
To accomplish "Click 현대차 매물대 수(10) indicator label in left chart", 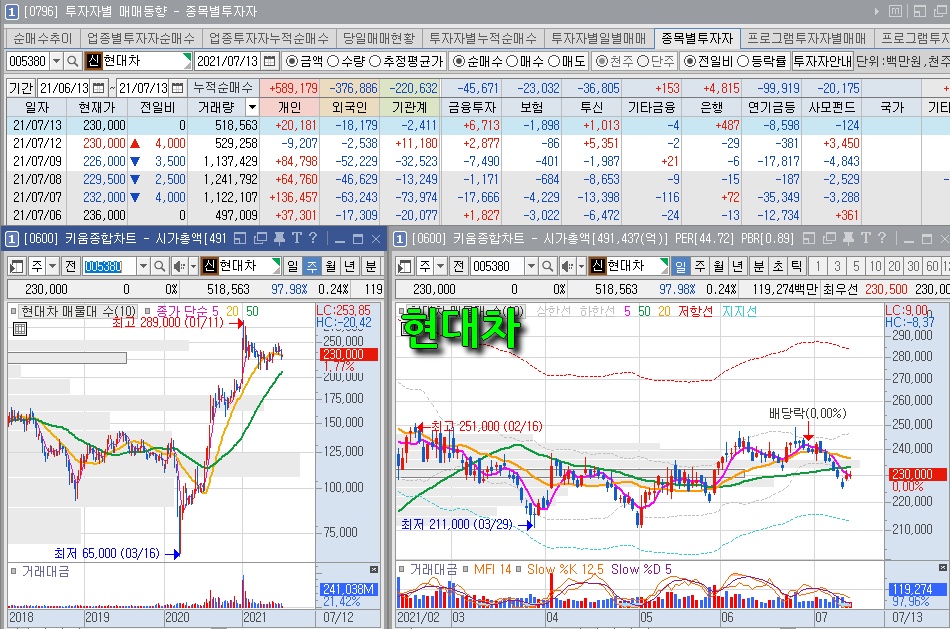I will 79,311.
